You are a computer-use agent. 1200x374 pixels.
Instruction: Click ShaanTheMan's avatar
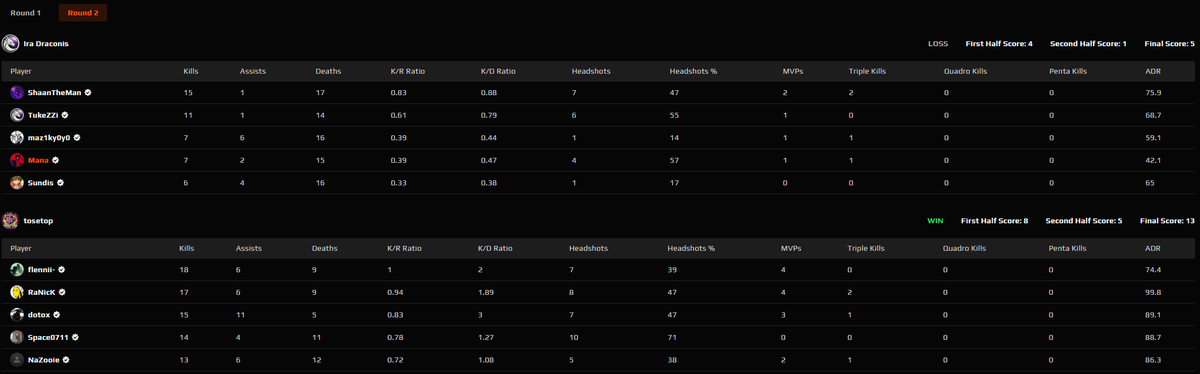[17, 92]
